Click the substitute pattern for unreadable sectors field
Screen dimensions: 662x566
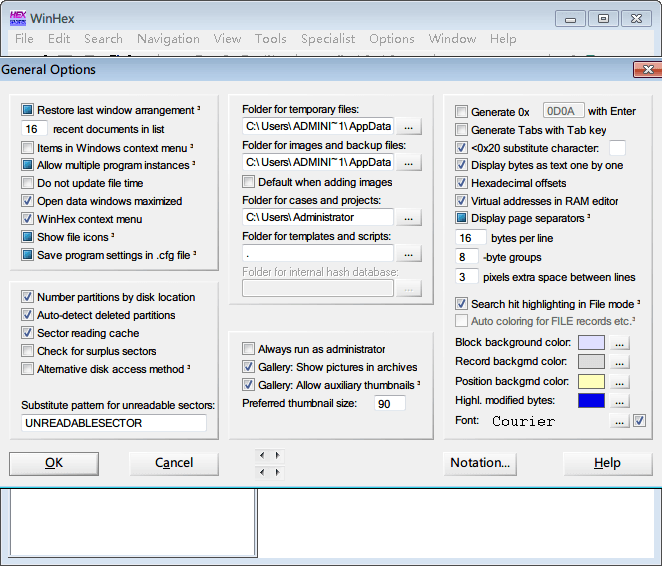(x=114, y=423)
